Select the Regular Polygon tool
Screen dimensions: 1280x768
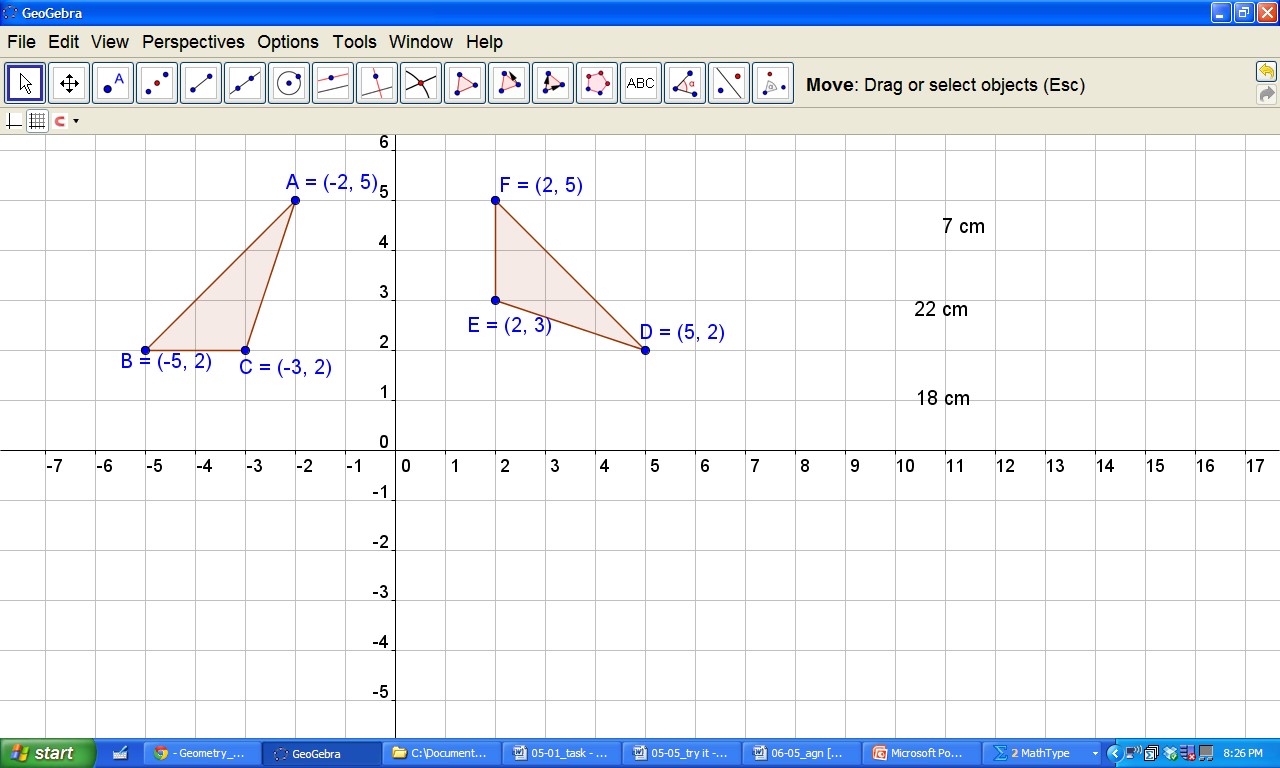click(597, 84)
